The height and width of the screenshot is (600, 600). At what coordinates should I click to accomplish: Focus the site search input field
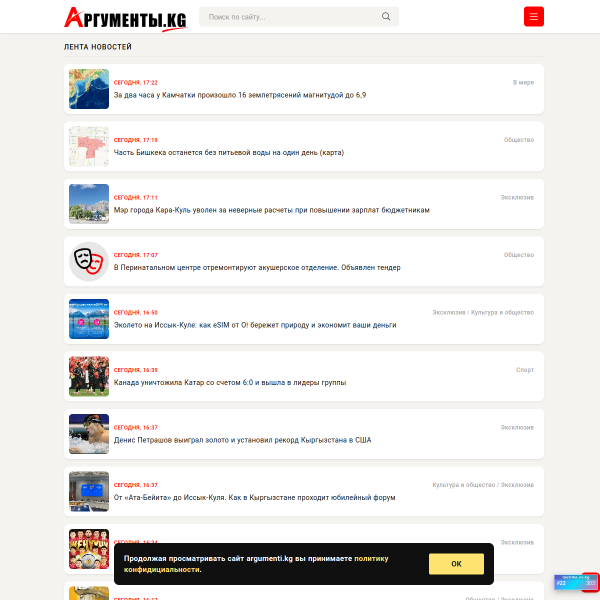pyautogui.click(x=298, y=16)
